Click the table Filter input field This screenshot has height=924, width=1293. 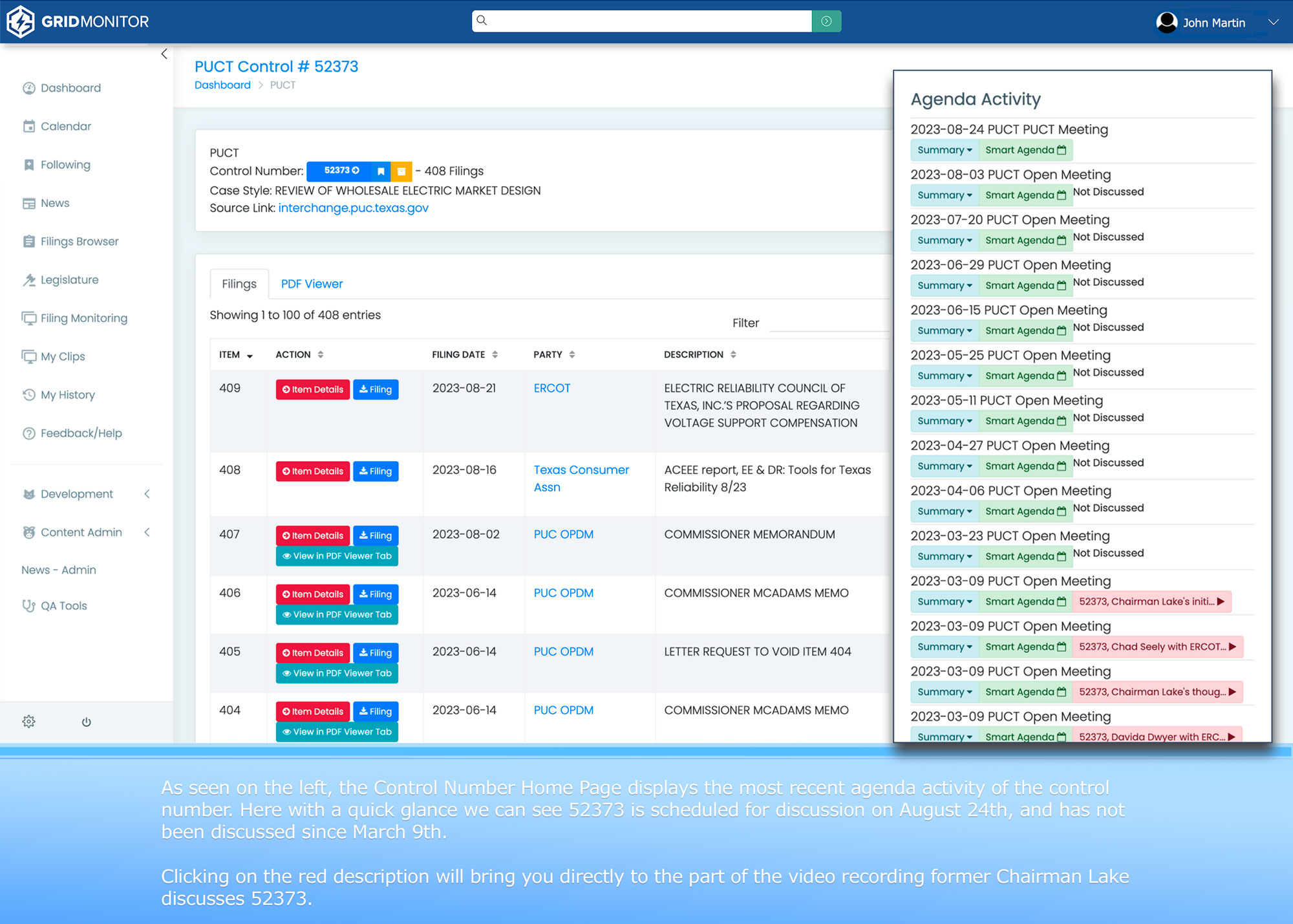click(829, 322)
